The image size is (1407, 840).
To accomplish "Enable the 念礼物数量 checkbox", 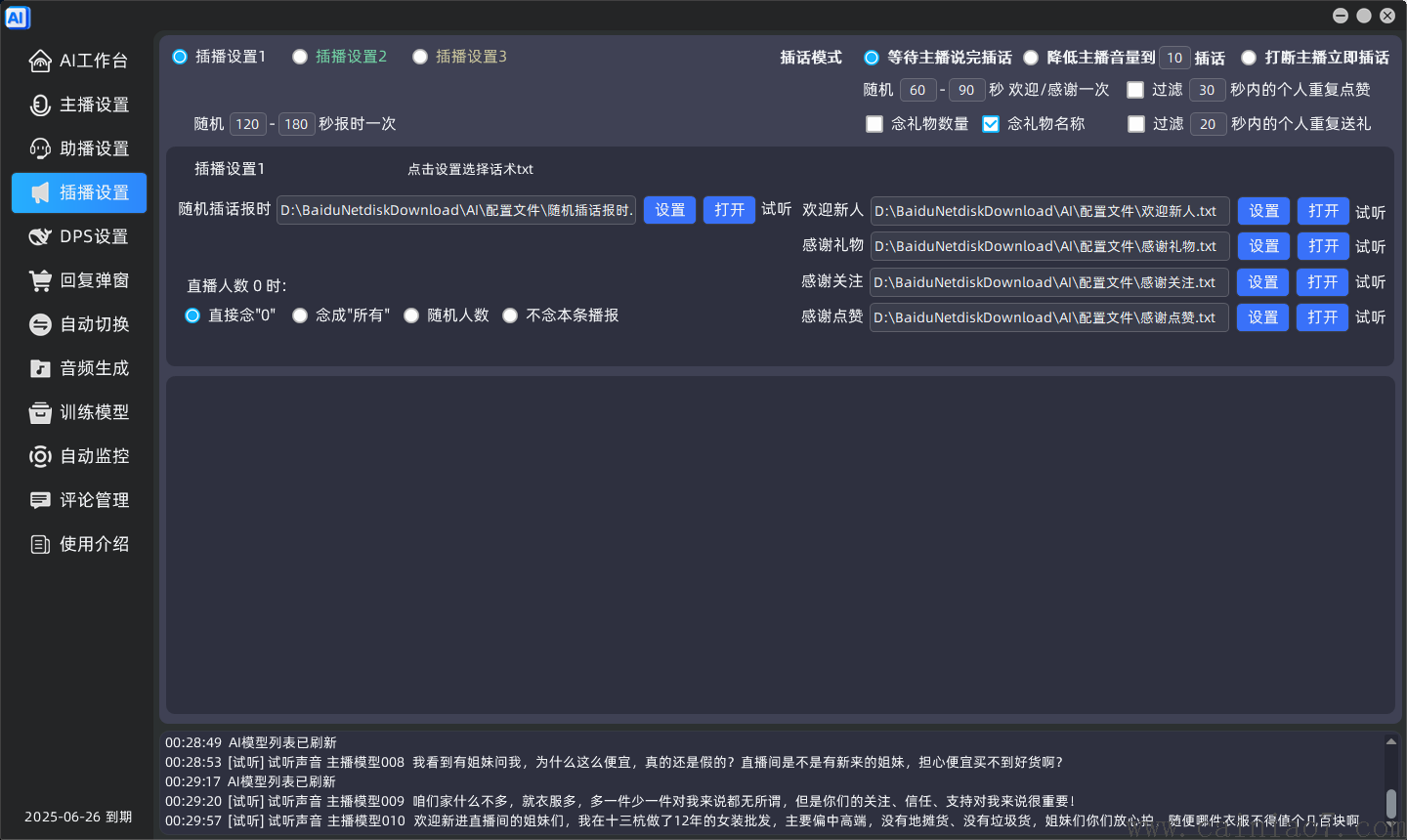I will click(874, 124).
